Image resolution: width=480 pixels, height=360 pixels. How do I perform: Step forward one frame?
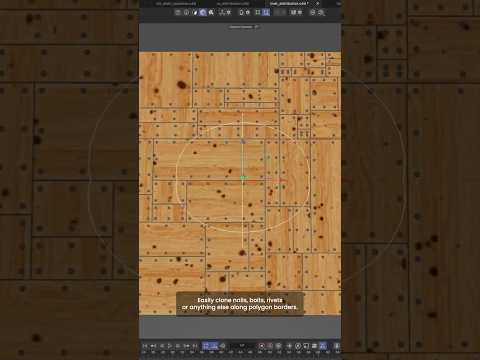[178, 346]
